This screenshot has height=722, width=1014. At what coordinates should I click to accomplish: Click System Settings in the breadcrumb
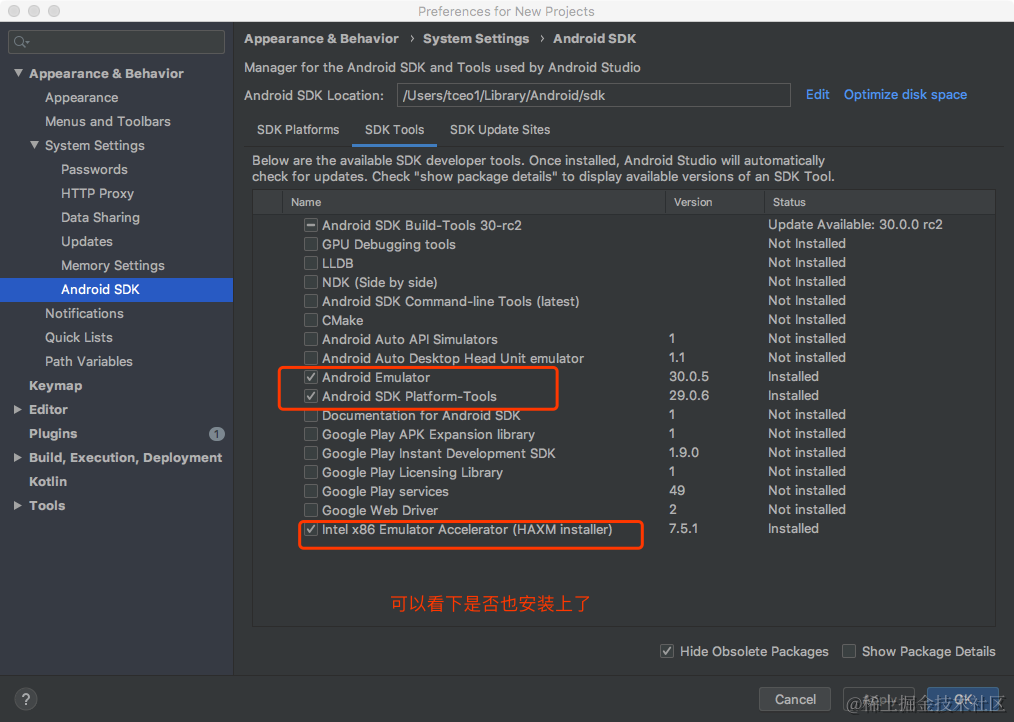pos(476,39)
